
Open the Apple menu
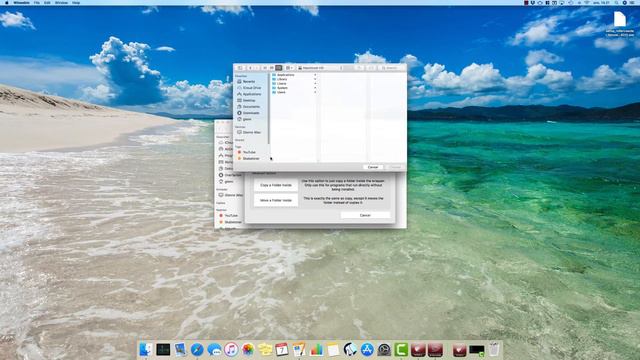point(6,2)
